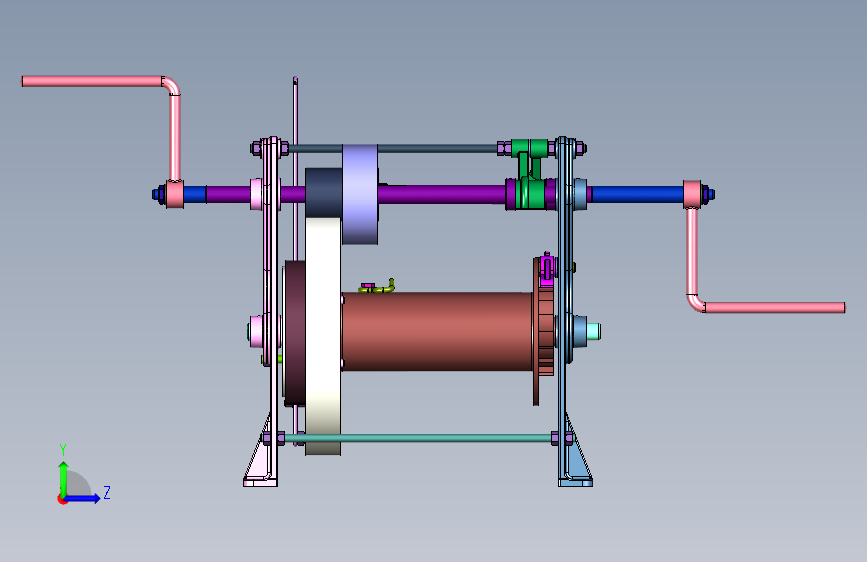Viewport: 867px width, 562px height.
Task: Select the cyan drum shaft end cap
Action: click(593, 331)
